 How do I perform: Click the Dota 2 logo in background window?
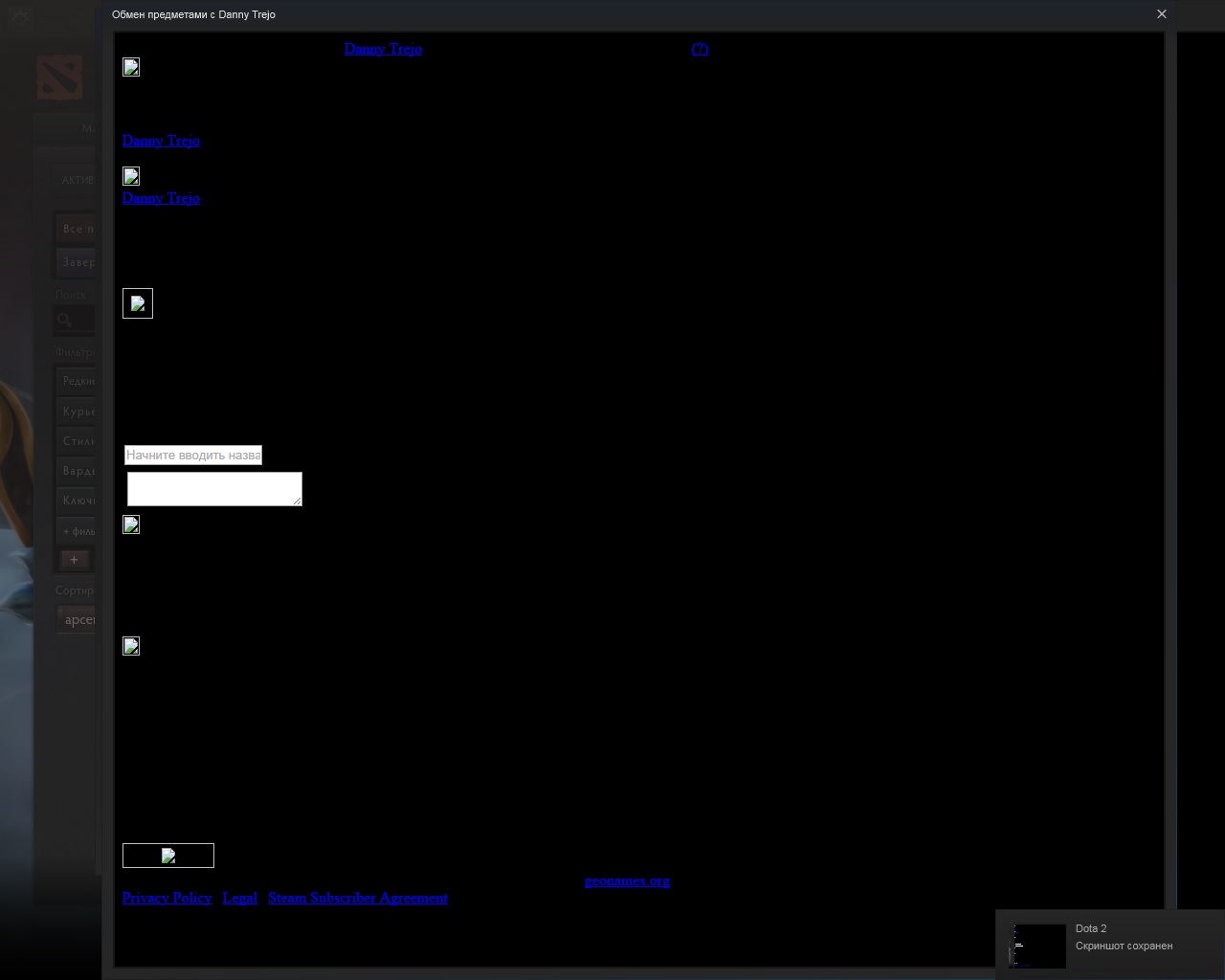59,78
